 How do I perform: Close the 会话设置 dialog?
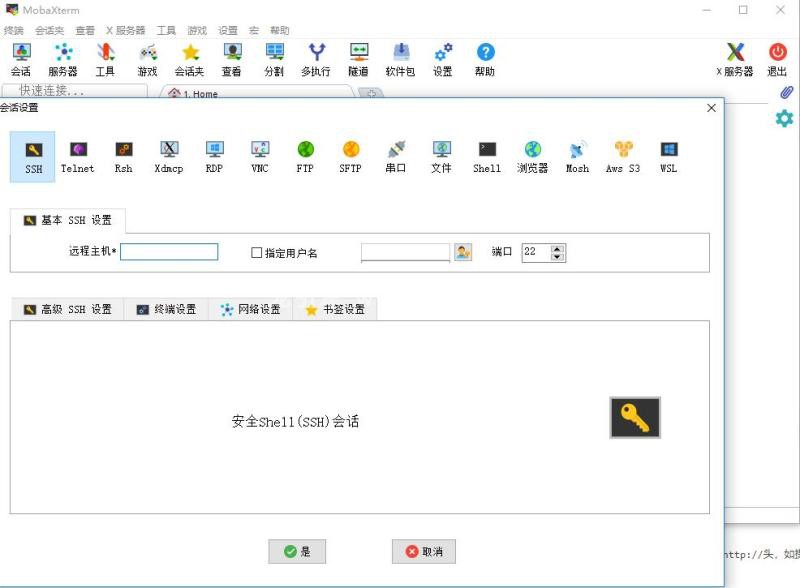pos(711,108)
